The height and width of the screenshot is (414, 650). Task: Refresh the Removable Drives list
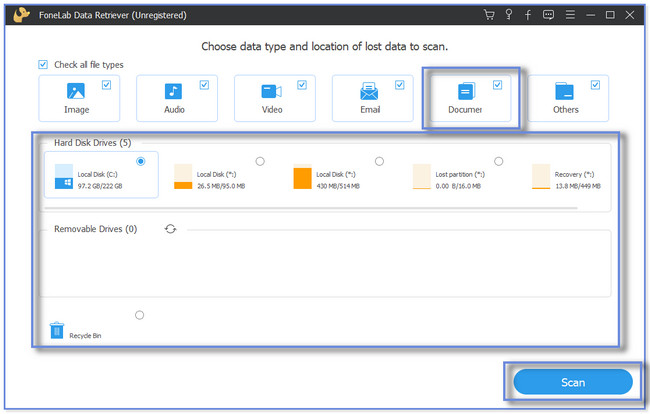coord(170,229)
